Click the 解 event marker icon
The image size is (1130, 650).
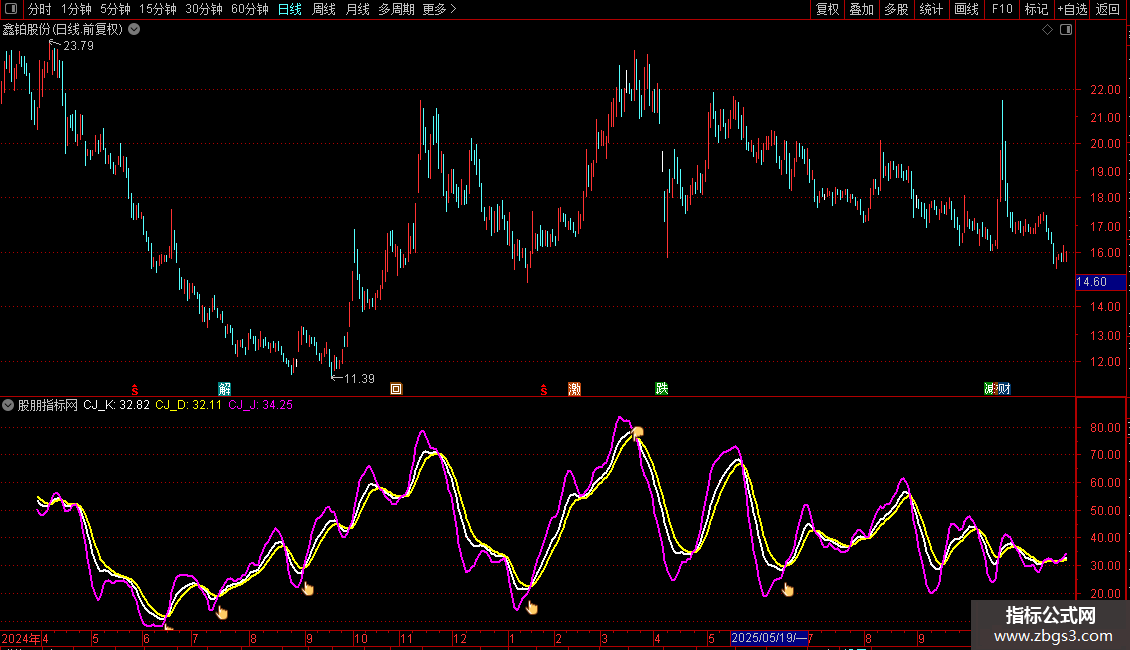point(225,388)
